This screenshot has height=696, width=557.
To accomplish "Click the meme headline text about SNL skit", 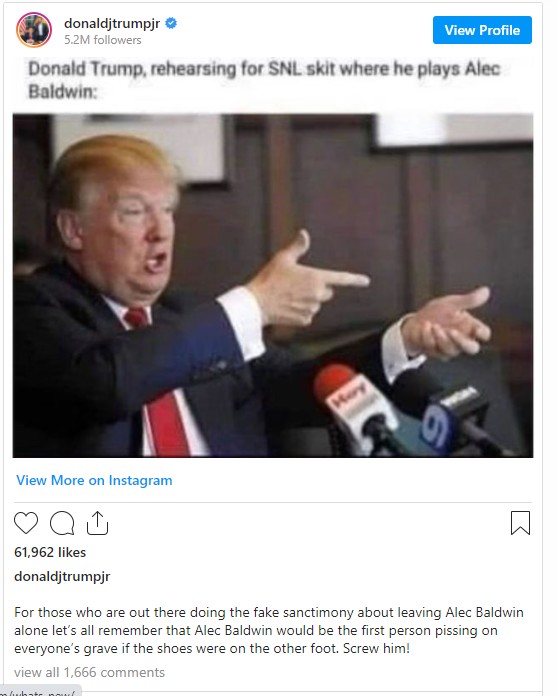I will 265,80.
